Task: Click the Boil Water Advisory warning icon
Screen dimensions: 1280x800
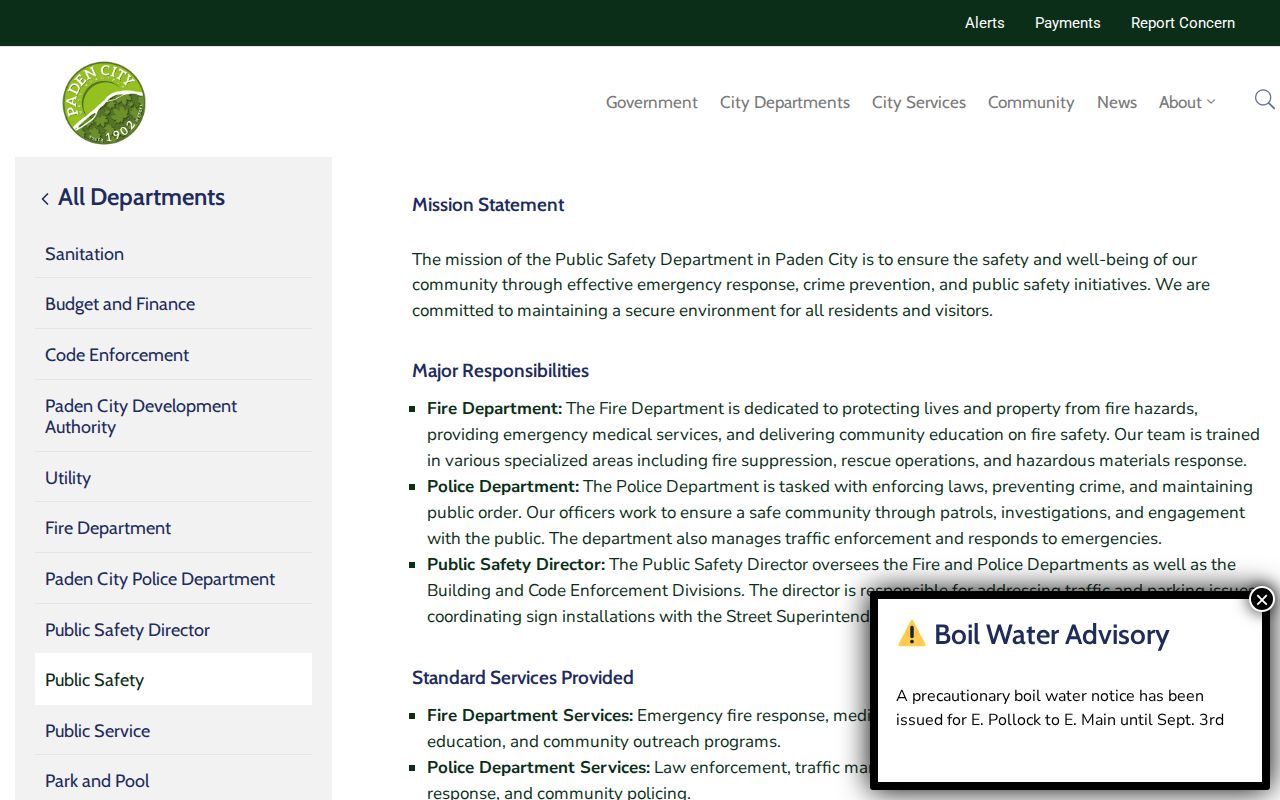Action: 911,633
